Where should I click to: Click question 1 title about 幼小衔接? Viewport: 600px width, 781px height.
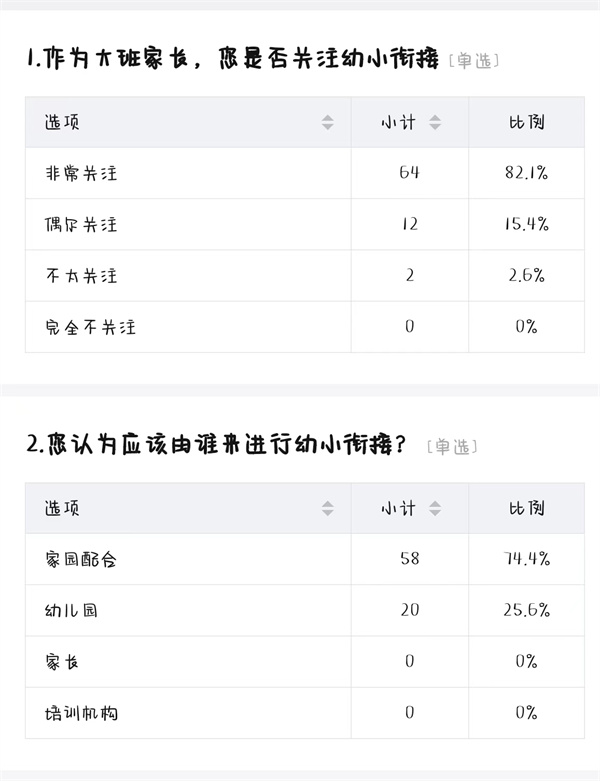(233, 59)
